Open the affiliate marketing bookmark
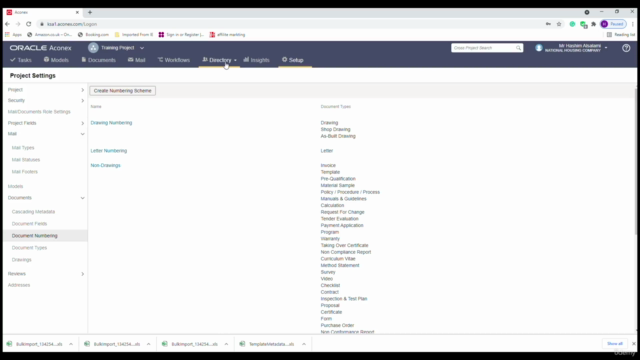This screenshot has width=640, height=360. click(x=227, y=35)
